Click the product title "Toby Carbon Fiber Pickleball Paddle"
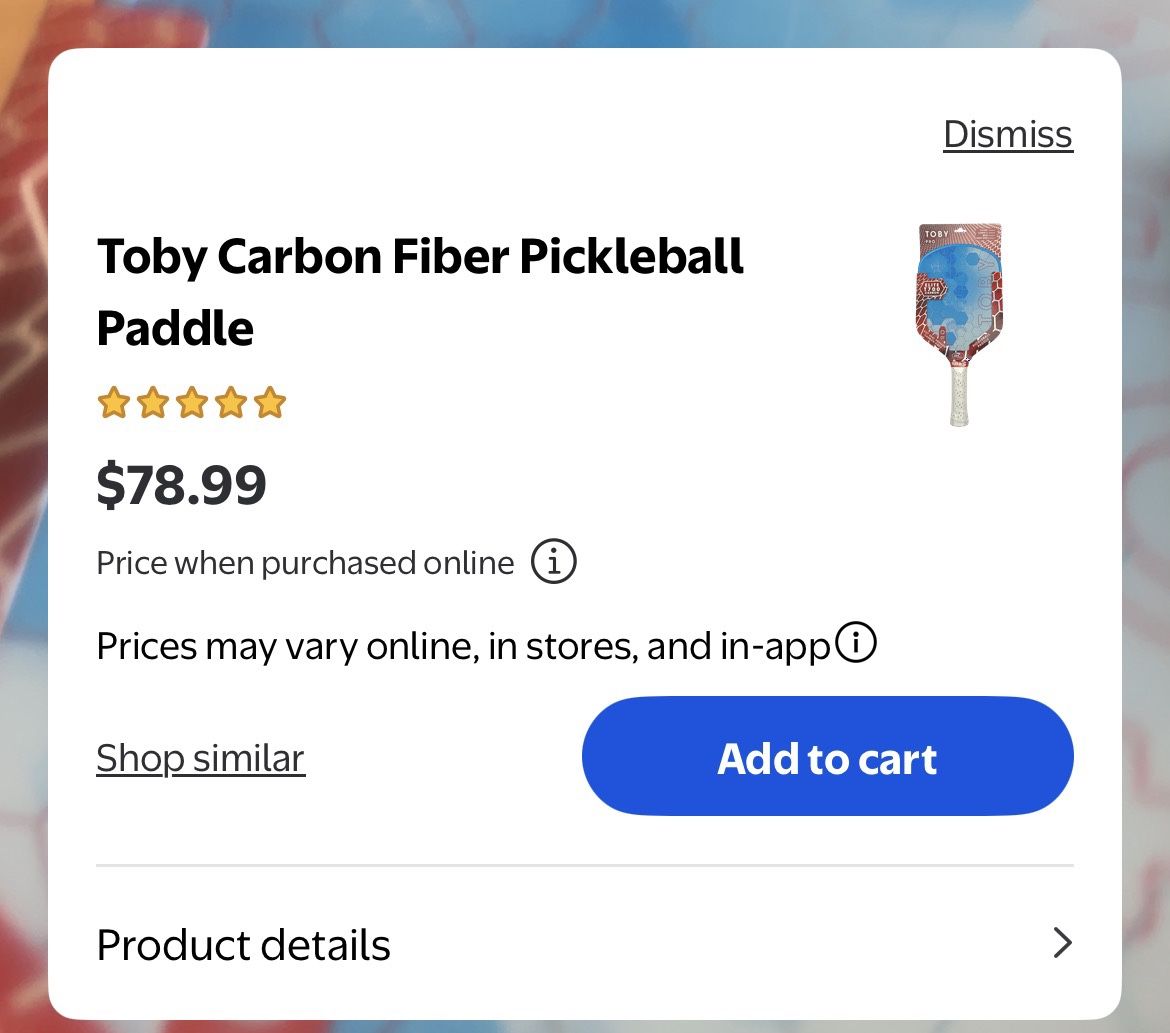Viewport: 1170px width, 1033px height. pos(420,289)
